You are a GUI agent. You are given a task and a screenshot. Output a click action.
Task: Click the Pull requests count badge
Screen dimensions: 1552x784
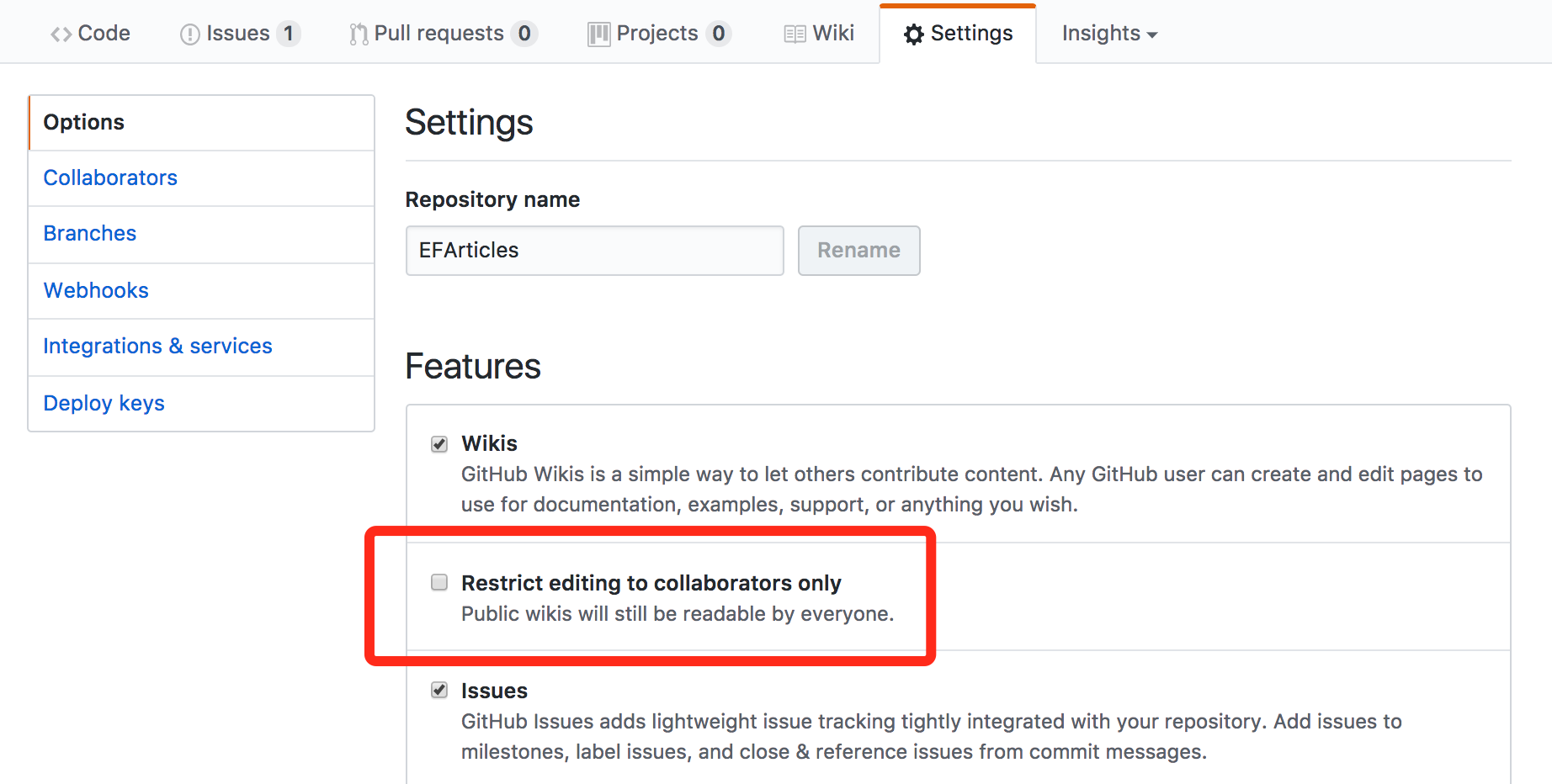[x=524, y=33]
